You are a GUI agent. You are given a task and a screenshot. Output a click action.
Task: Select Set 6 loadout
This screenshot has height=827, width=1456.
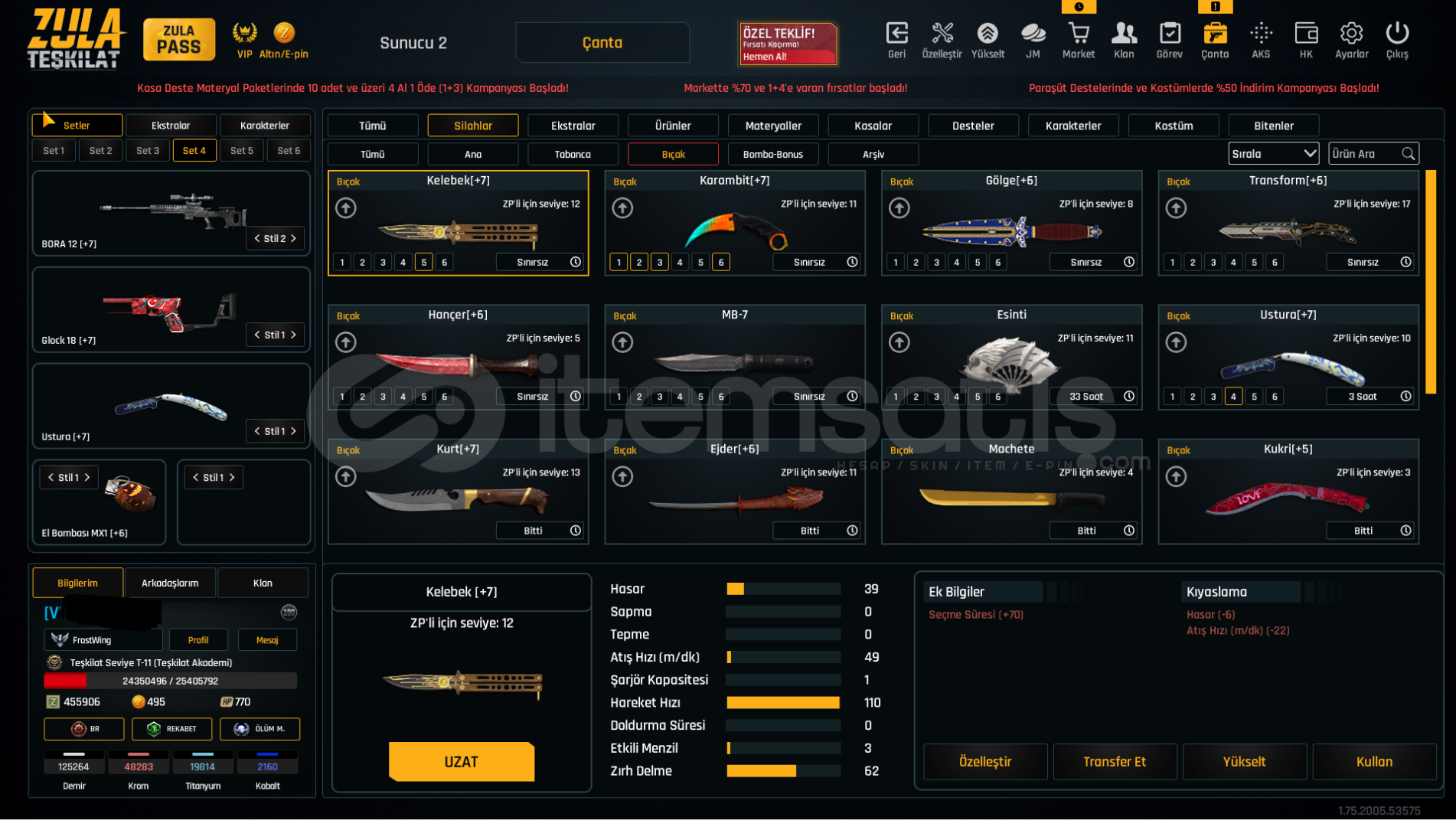(289, 151)
